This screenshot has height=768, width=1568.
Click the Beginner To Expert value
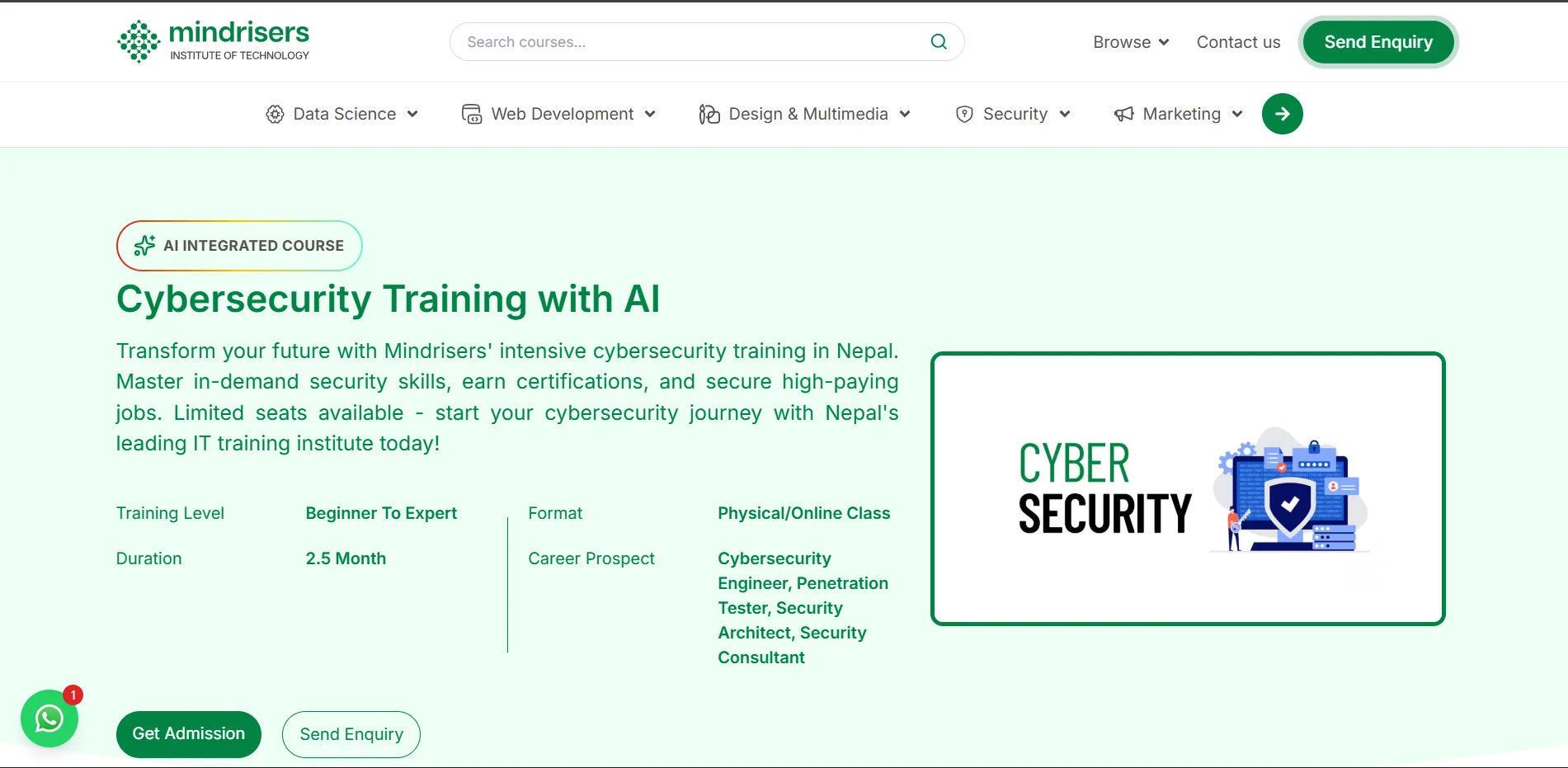tap(381, 513)
